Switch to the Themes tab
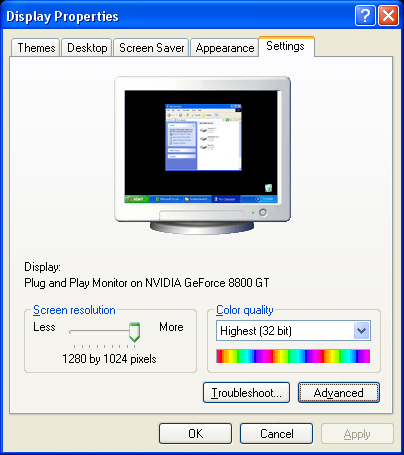 (x=36, y=48)
